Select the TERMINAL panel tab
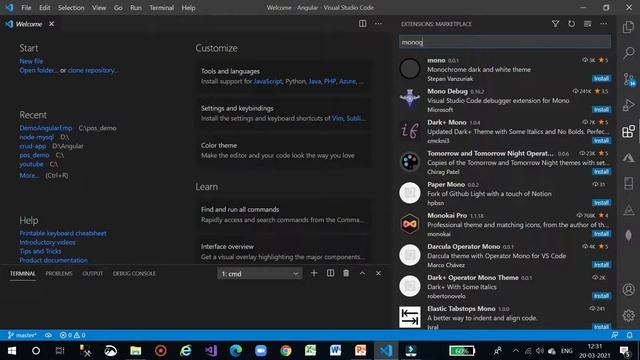The height and width of the screenshot is (360, 640). (23, 273)
